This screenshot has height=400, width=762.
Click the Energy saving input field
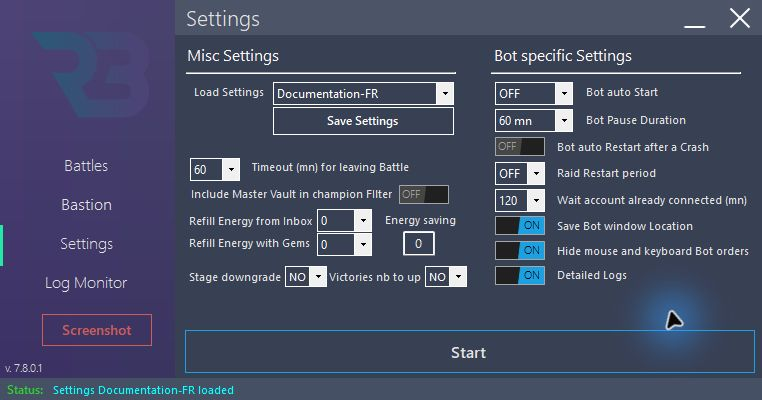click(x=418, y=243)
